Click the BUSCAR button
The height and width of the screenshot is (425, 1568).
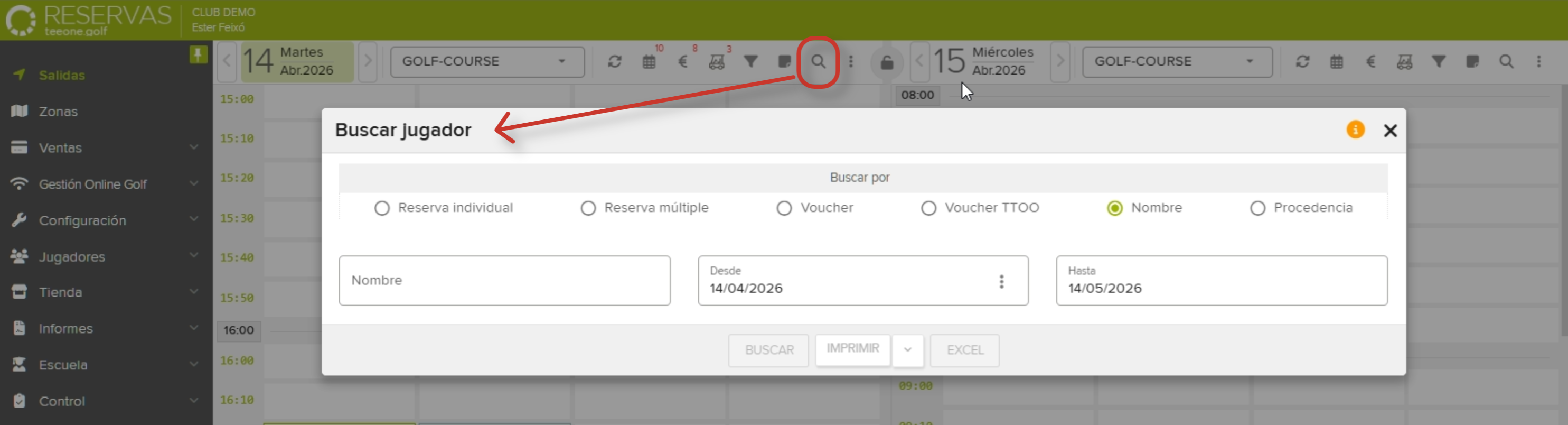(769, 350)
